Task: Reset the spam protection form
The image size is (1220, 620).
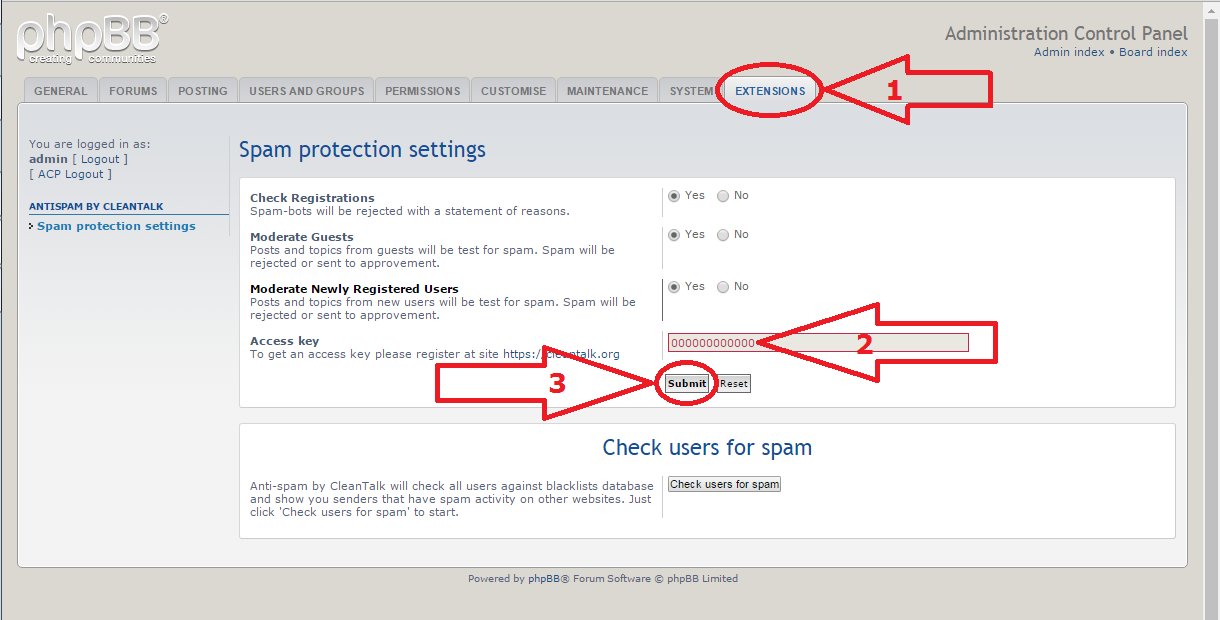Action: pos(733,383)
